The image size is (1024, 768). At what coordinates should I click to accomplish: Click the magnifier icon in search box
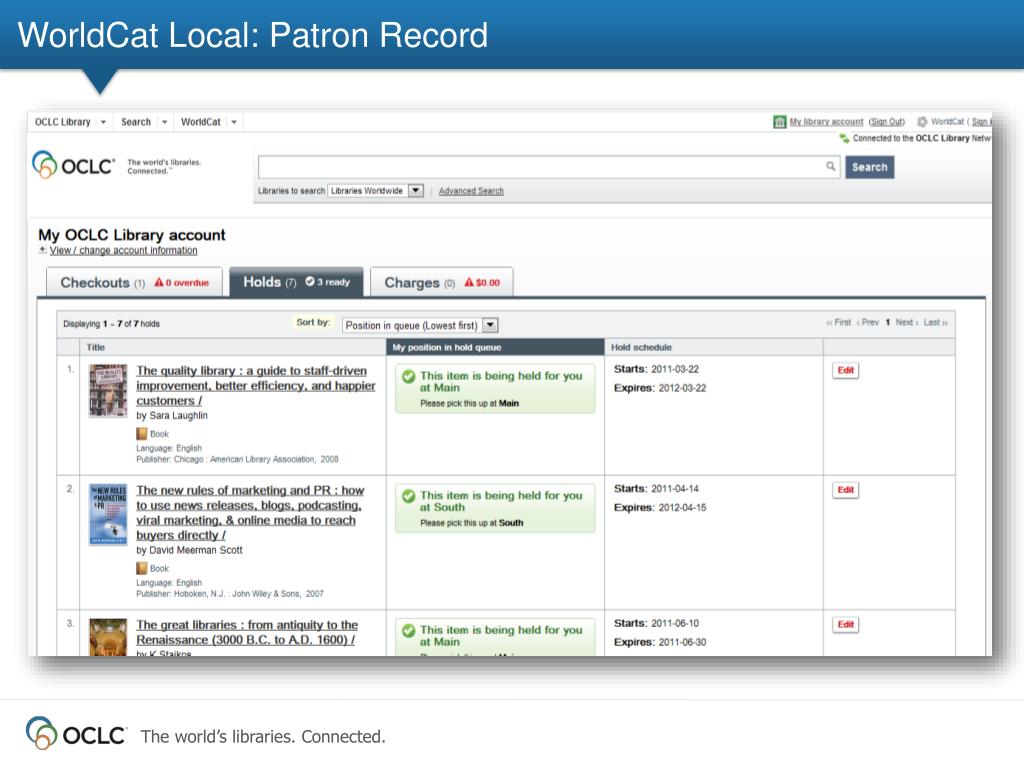(830, 166)
